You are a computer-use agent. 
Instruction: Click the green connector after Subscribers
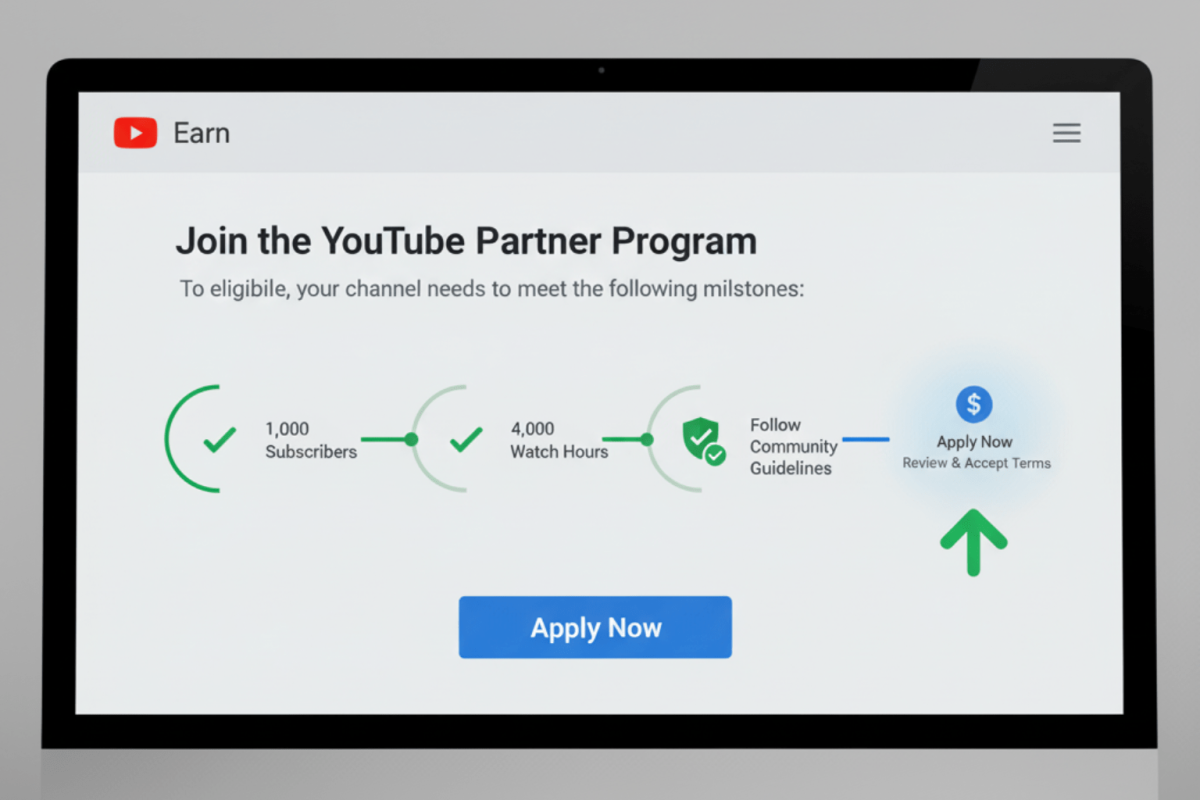click(389, 439)
